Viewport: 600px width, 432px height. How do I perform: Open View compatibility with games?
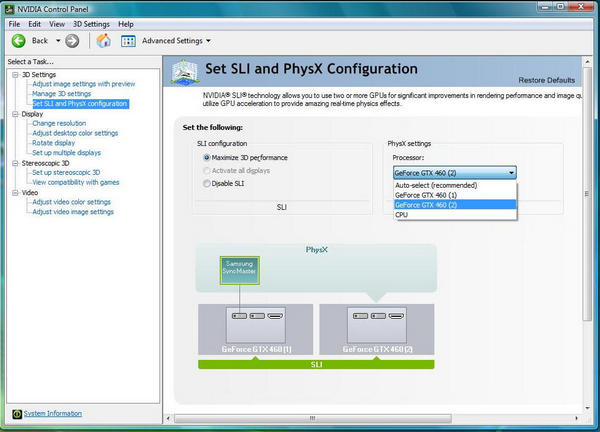76,182
